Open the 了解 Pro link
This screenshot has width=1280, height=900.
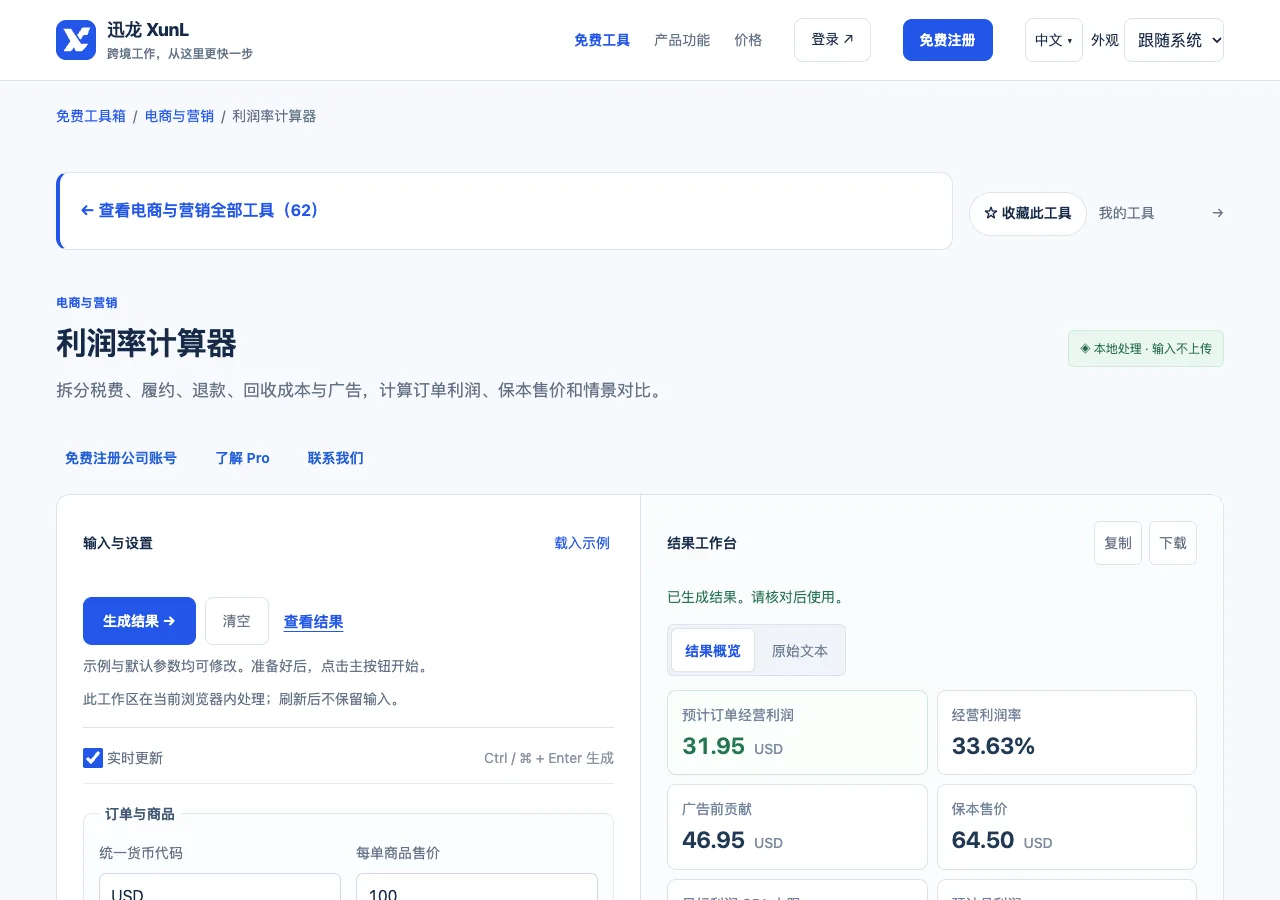click(x=243, y=458)
